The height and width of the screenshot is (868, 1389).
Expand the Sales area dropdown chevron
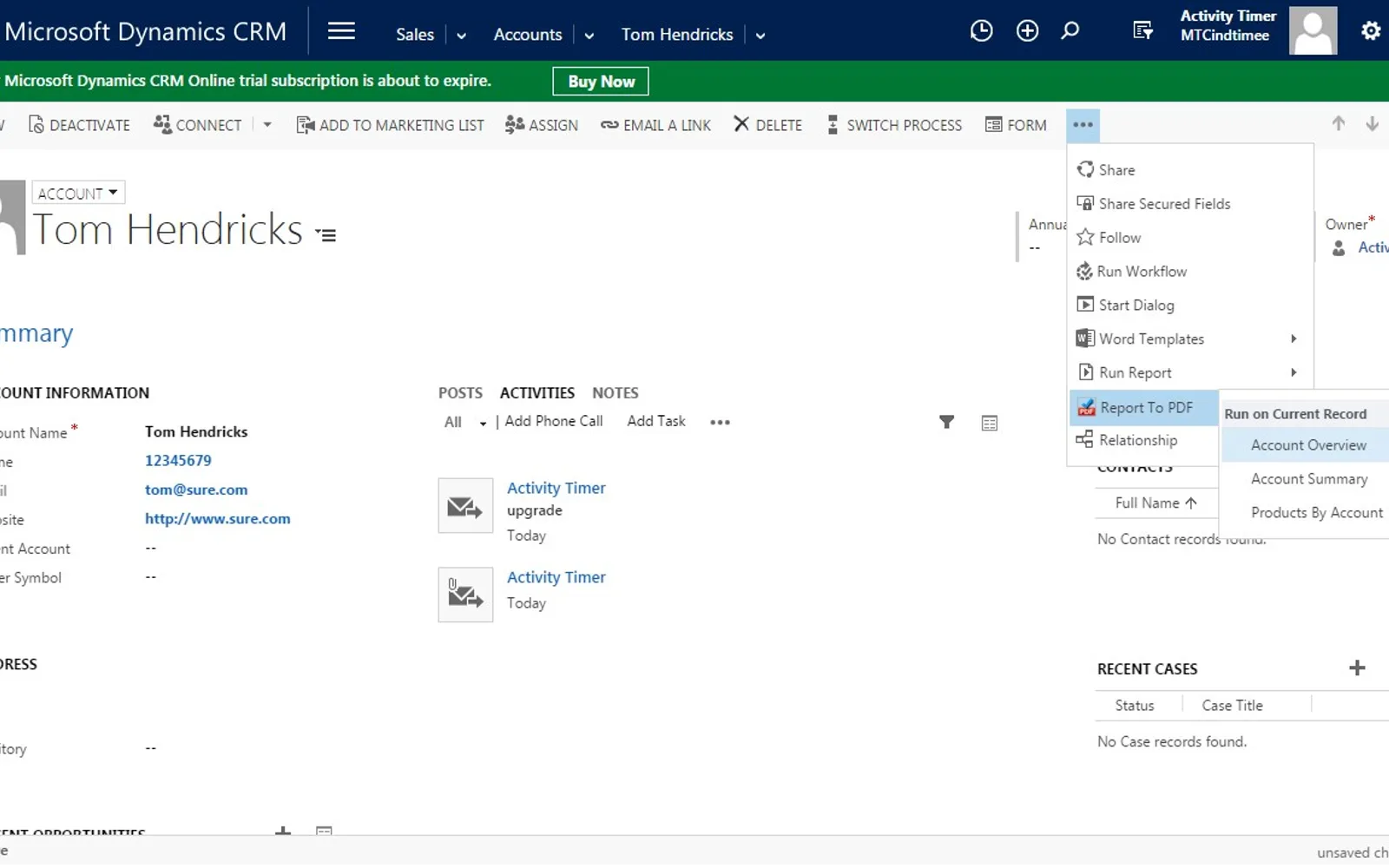point(462,36)
